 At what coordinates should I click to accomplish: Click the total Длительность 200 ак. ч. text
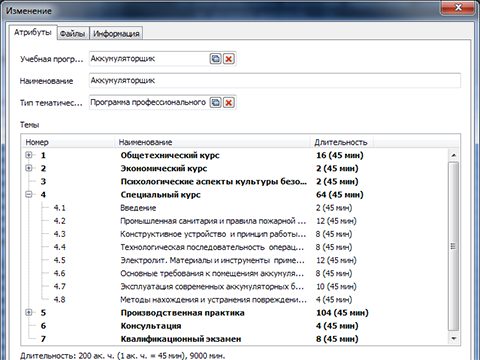point(123,356)
